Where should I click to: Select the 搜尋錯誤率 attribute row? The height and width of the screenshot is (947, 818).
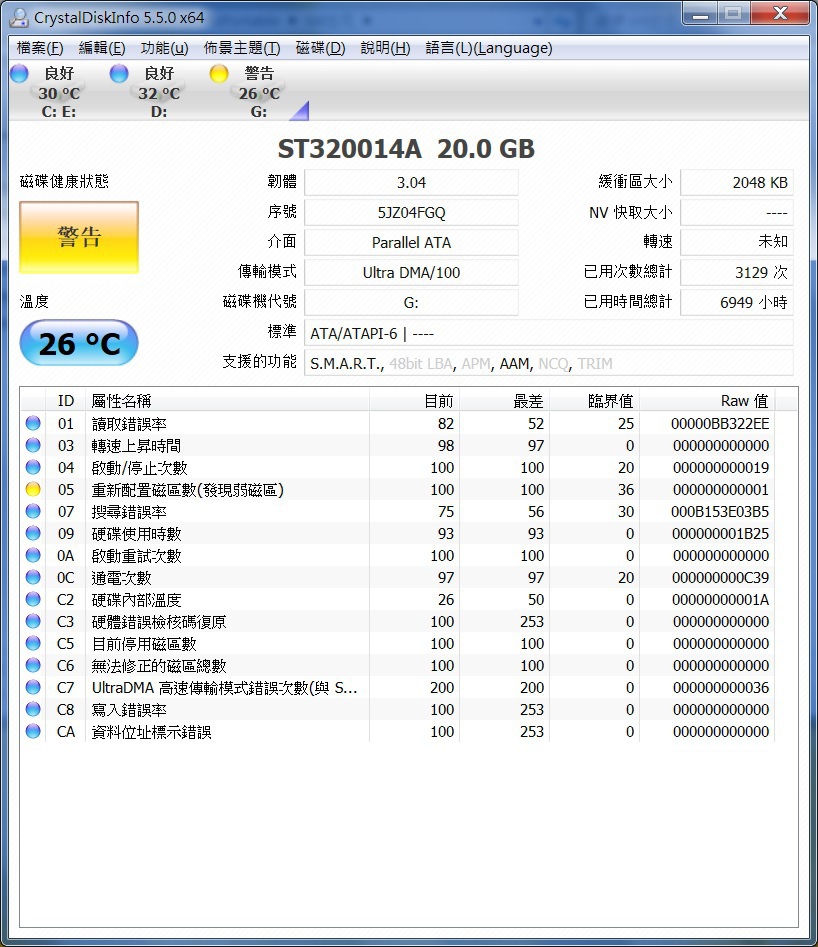coord(398,512)
